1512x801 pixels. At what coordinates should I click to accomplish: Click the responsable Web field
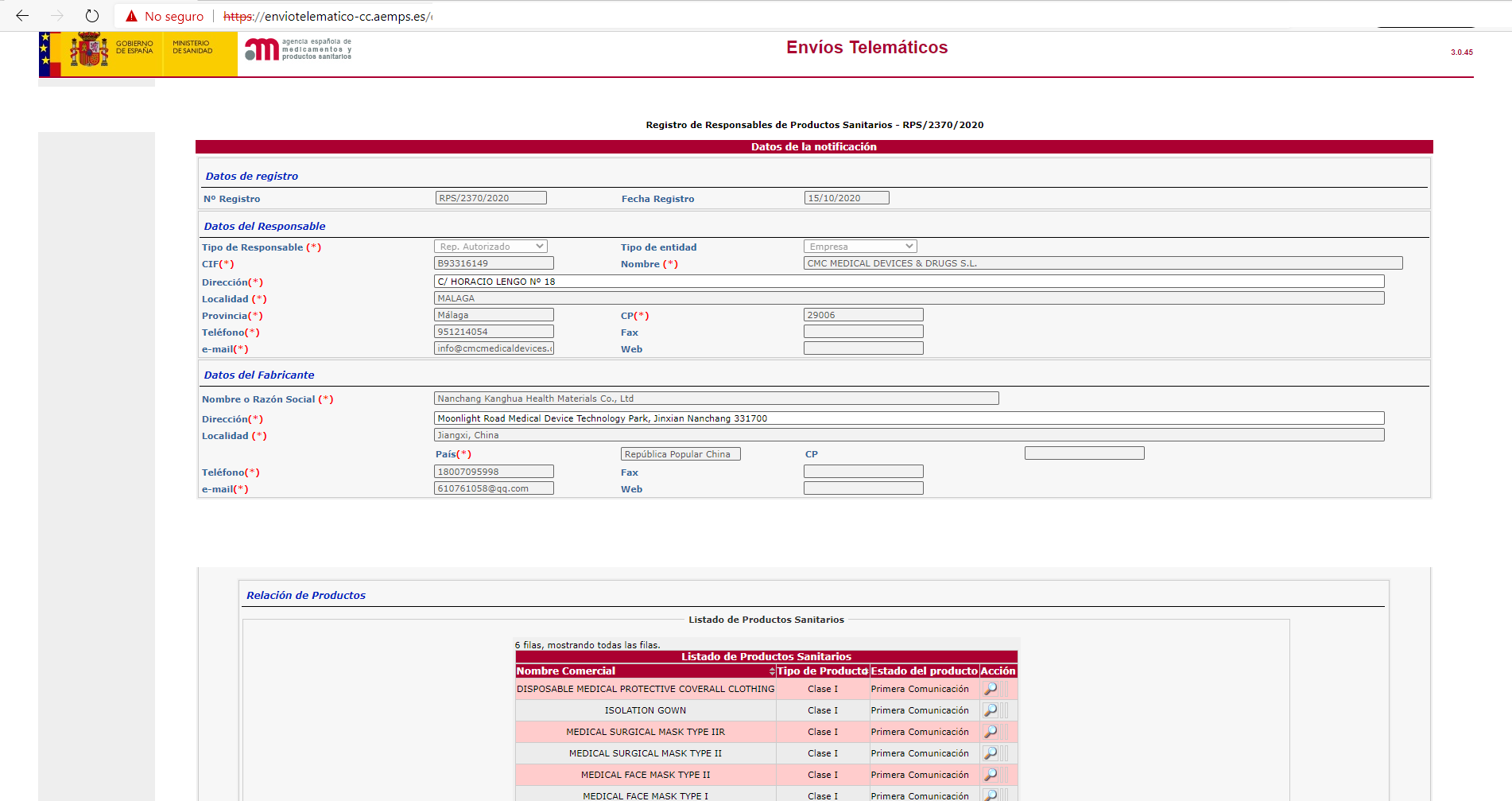click(x=863, y=348)
